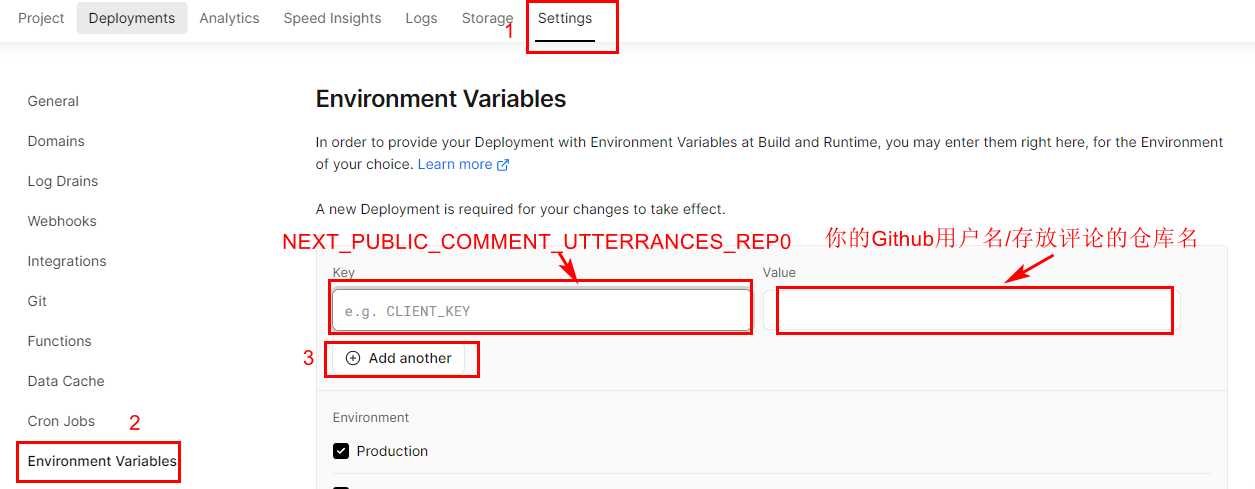1255x489 pixels.
Task: Open Domains settings in sidebar
Action: 56,141
